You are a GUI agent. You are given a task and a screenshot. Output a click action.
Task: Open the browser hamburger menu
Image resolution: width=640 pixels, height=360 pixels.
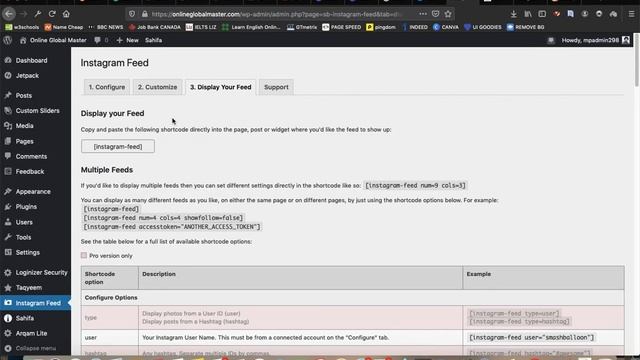tap(631, 14)
